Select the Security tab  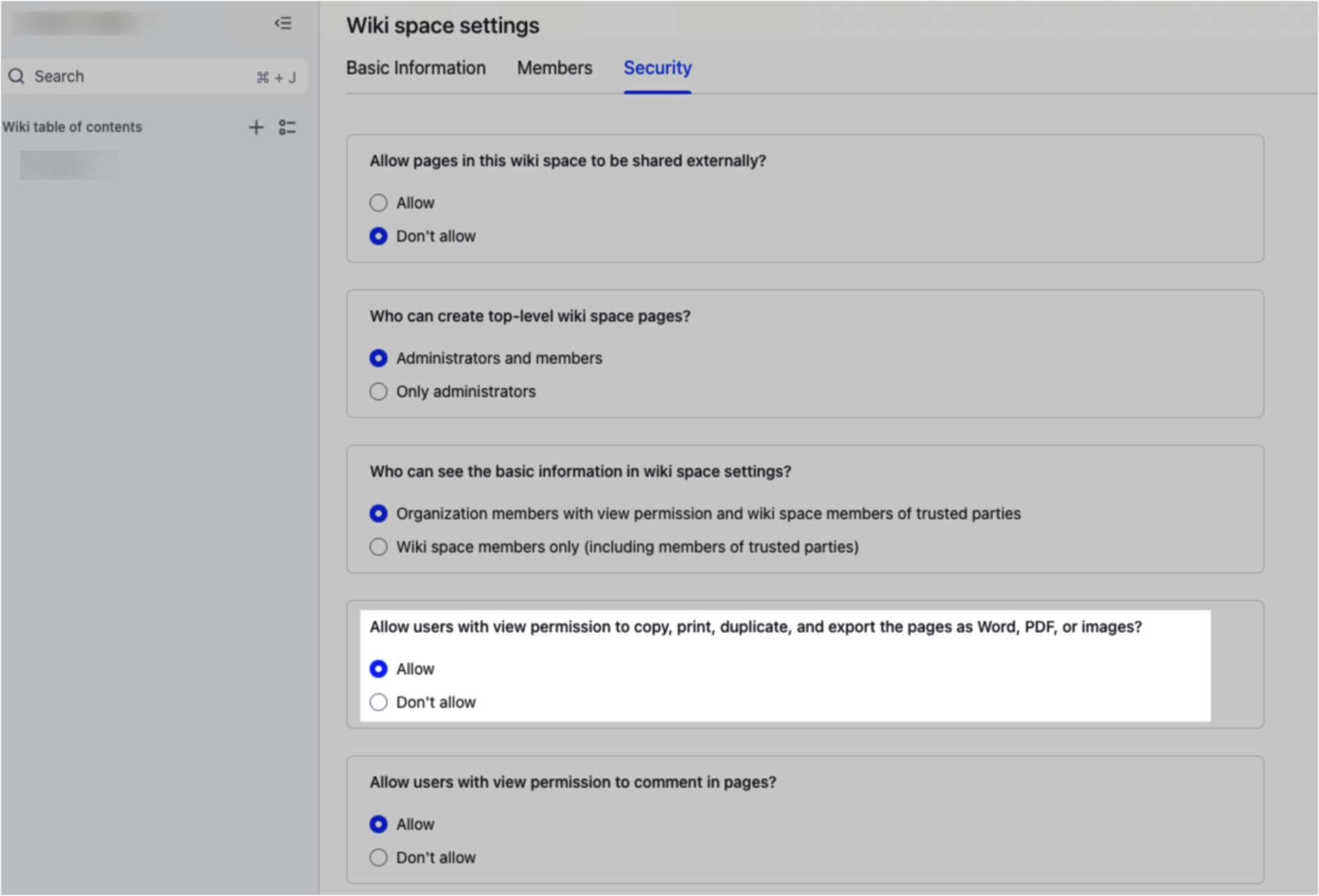click(x=657, y=68)
